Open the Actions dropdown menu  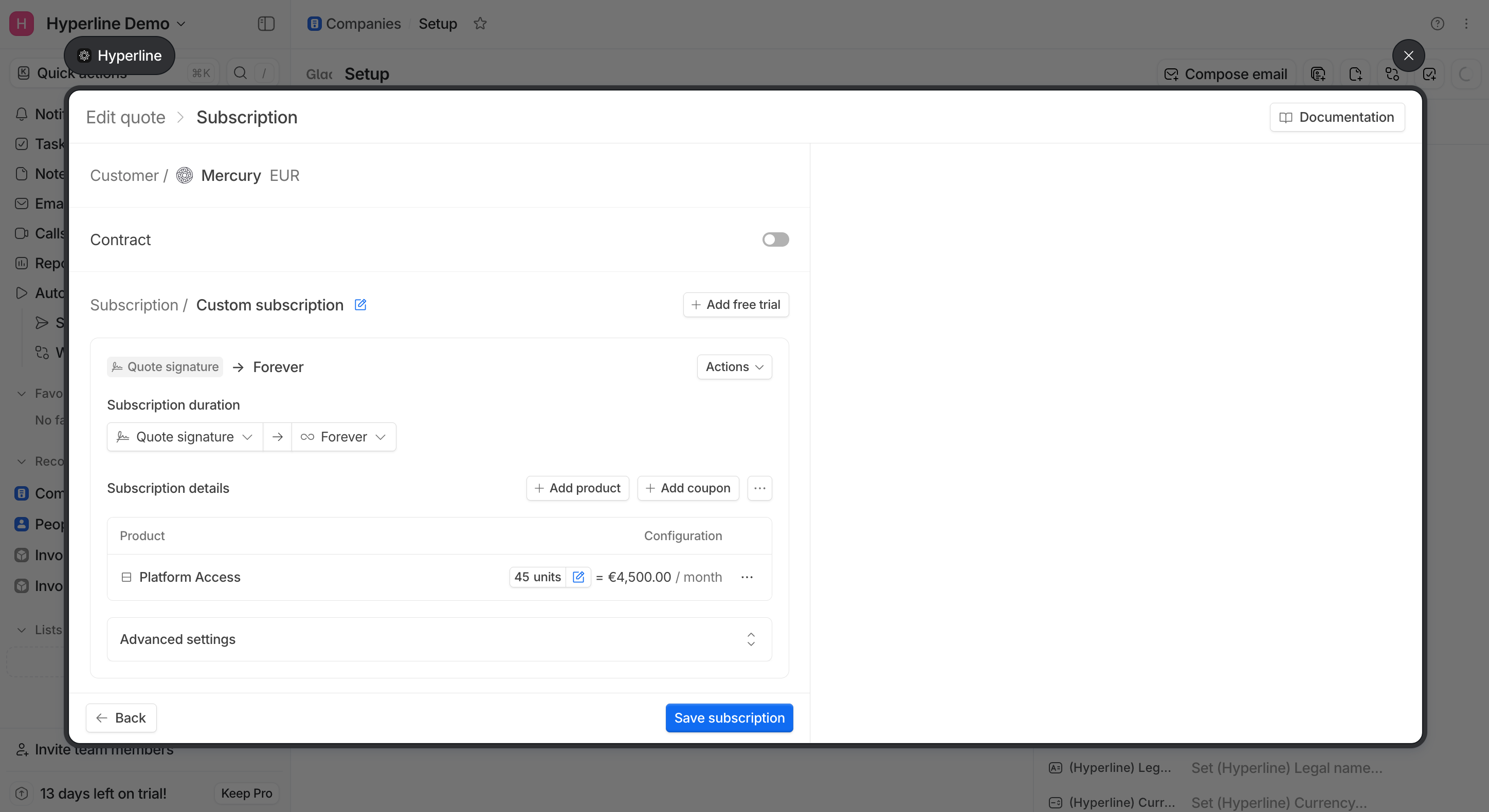pyautogui.click(x=734, y=367)
